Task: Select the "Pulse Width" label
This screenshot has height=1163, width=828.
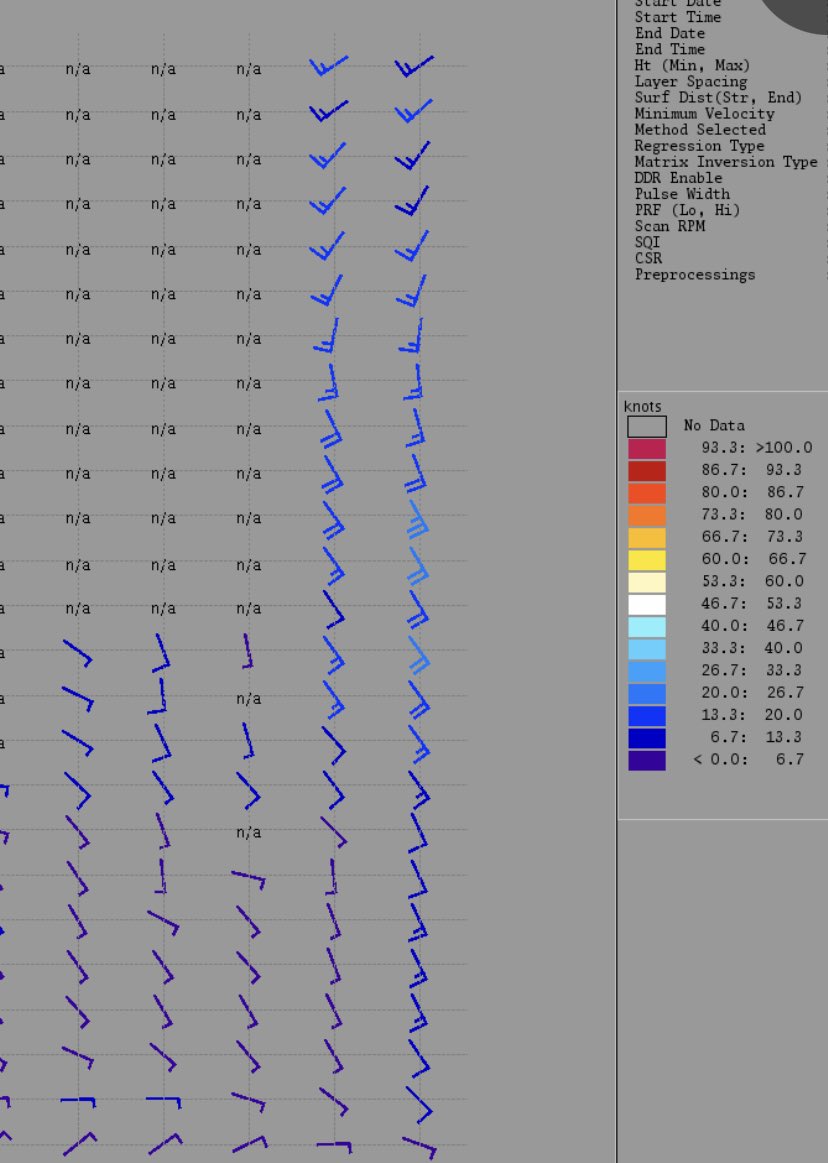Action: coord(682,194)
